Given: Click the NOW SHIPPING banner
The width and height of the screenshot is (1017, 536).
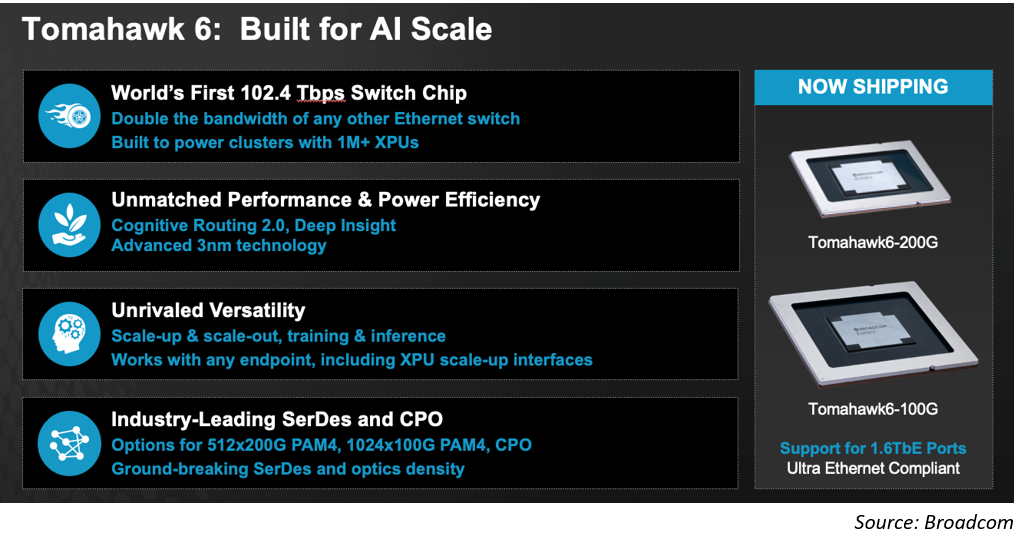Looking at the screenshot, I should pos(873,87).
